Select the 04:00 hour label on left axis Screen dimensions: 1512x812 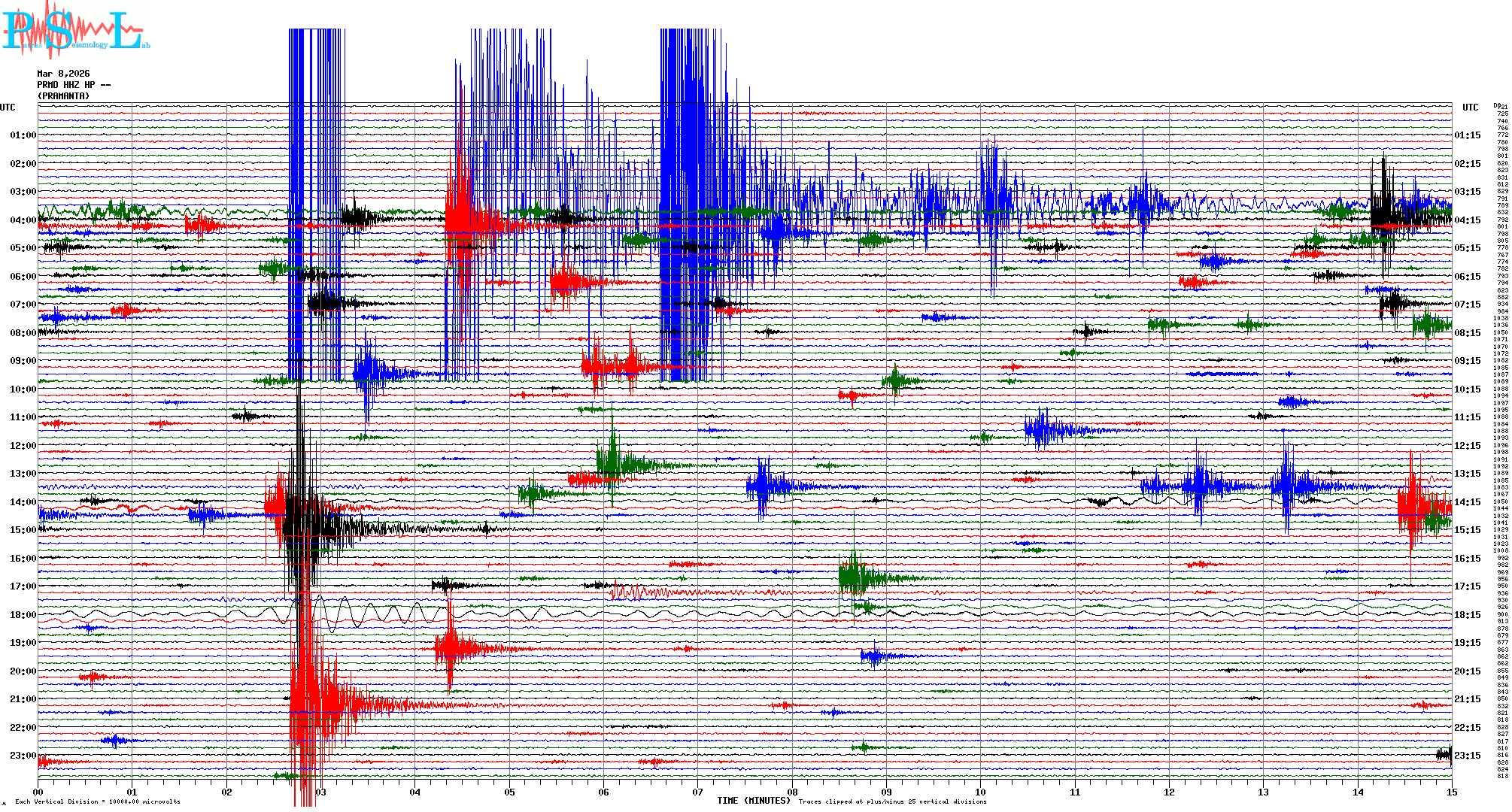[x=23, y=220]
